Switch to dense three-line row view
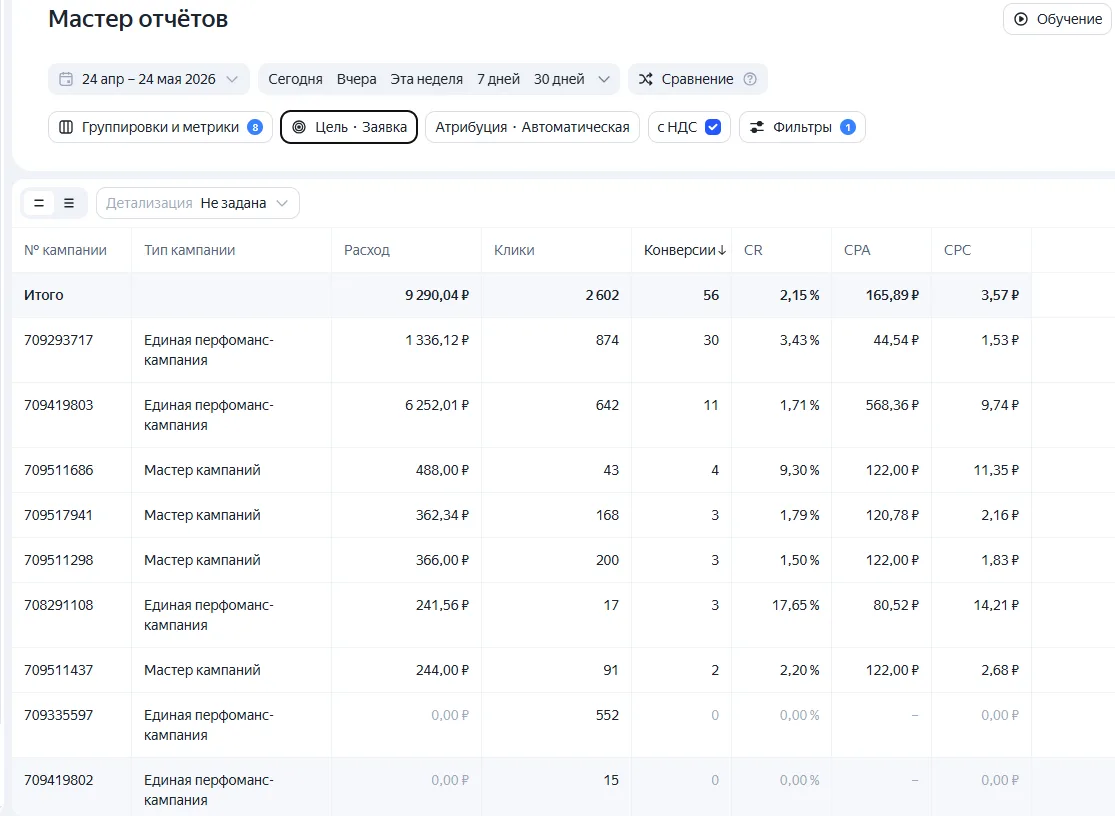Screen dimensions: 1115x816 69,203
